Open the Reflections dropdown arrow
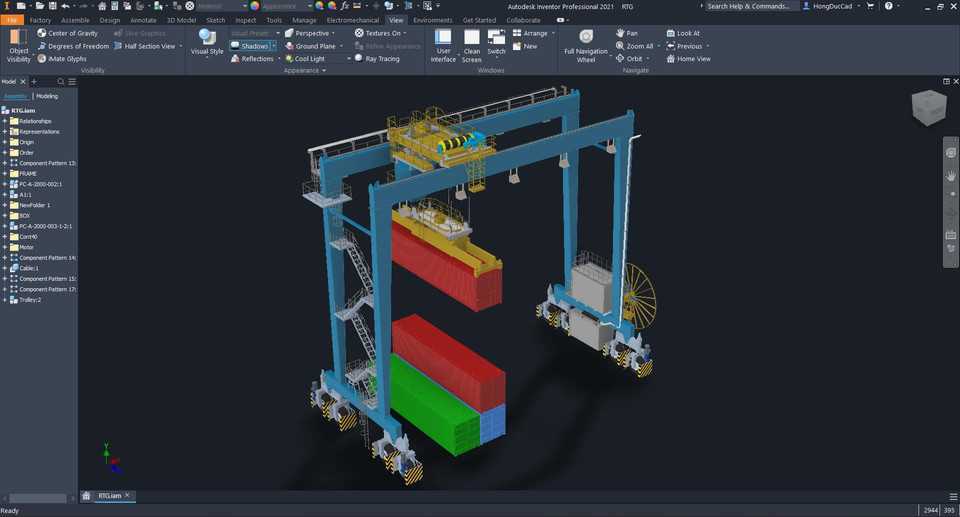This screenshot has height=517, width=960. [279, 59]
